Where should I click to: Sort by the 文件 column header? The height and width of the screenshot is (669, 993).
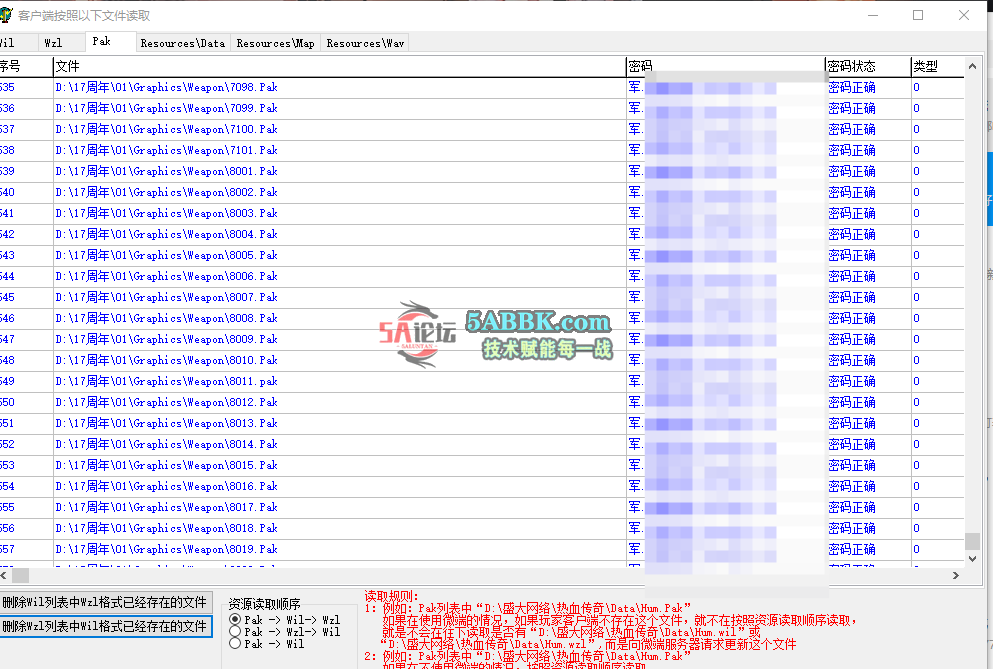tap(339, 67)
